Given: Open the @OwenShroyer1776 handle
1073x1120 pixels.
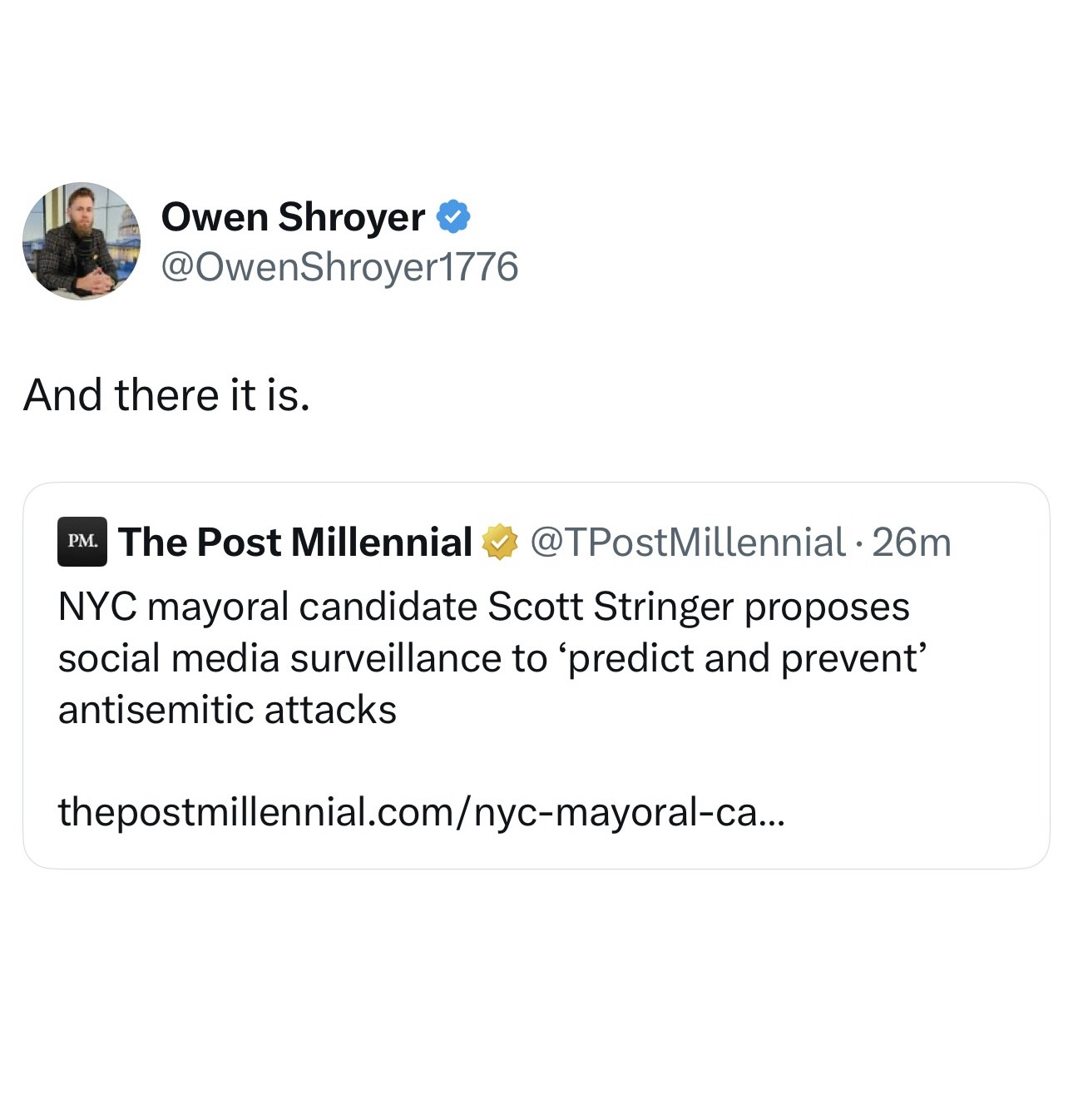Looking at the screenshot, I should tap(339, 267).
